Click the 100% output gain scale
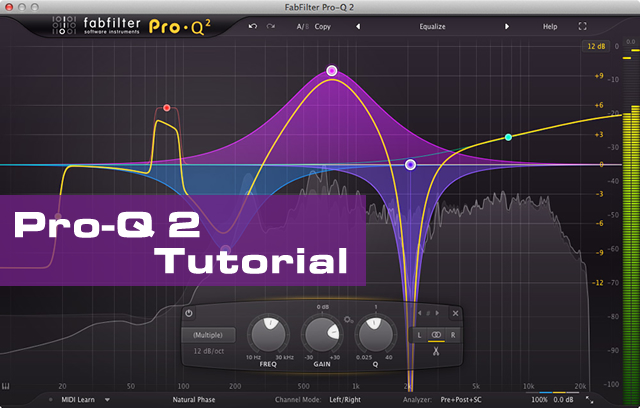 pyautogui.click(x=539, y=399)
